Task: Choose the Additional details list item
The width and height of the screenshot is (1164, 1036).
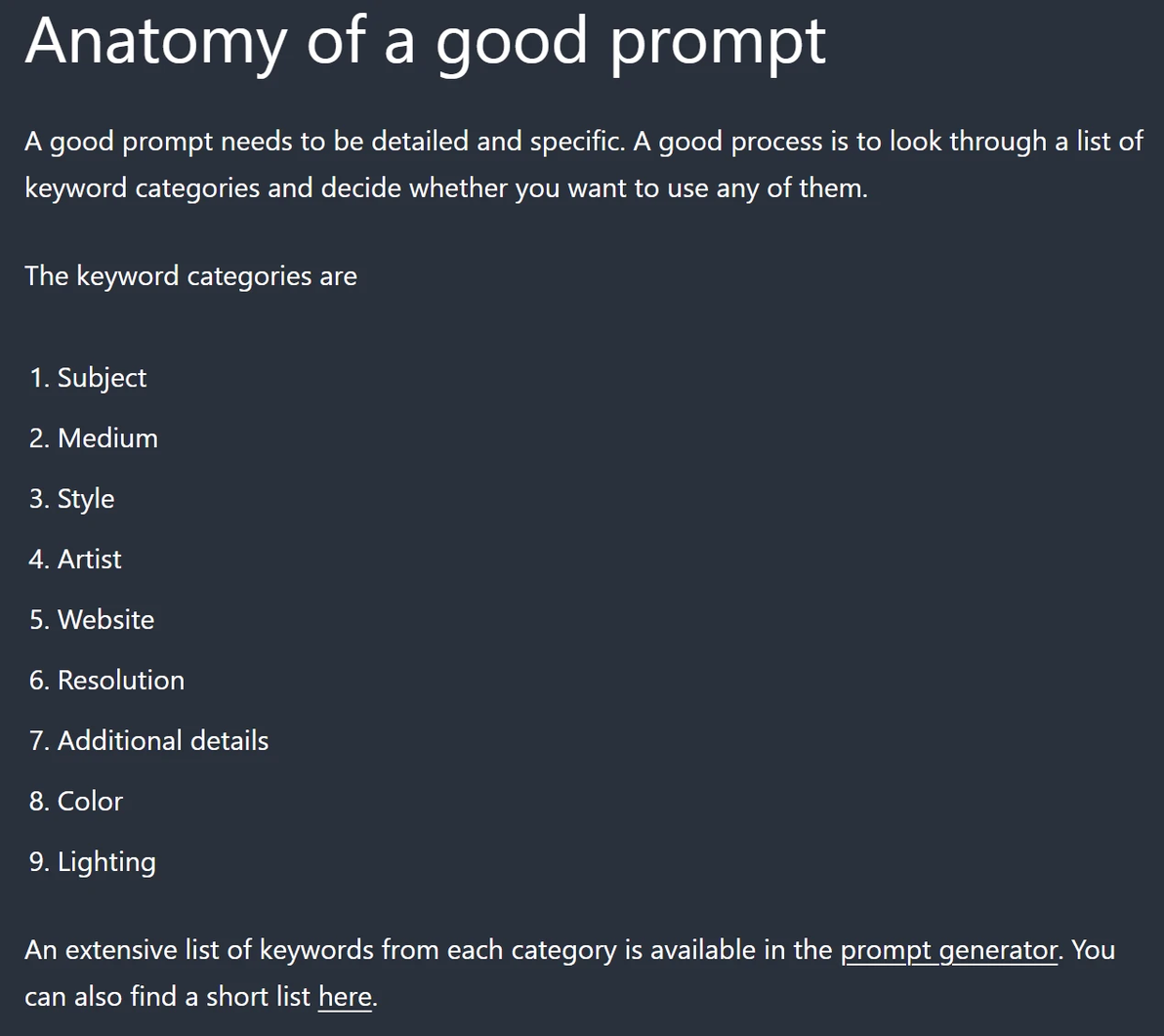Action: point(163,741)
